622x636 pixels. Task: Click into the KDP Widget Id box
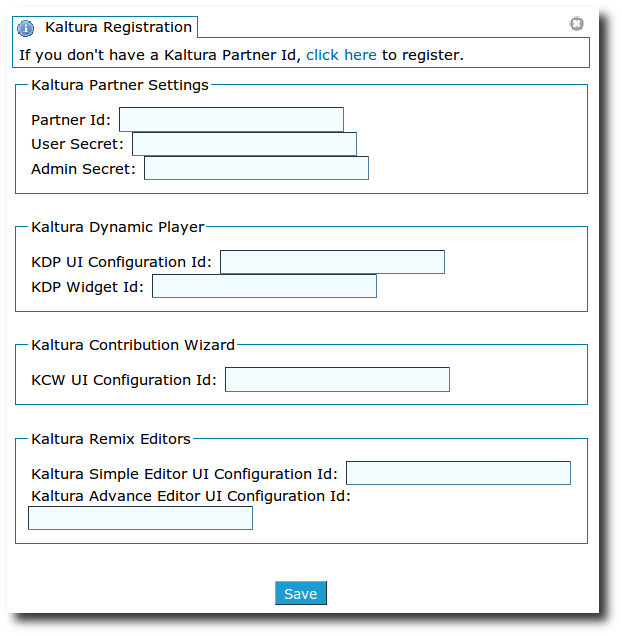point(264,286)
